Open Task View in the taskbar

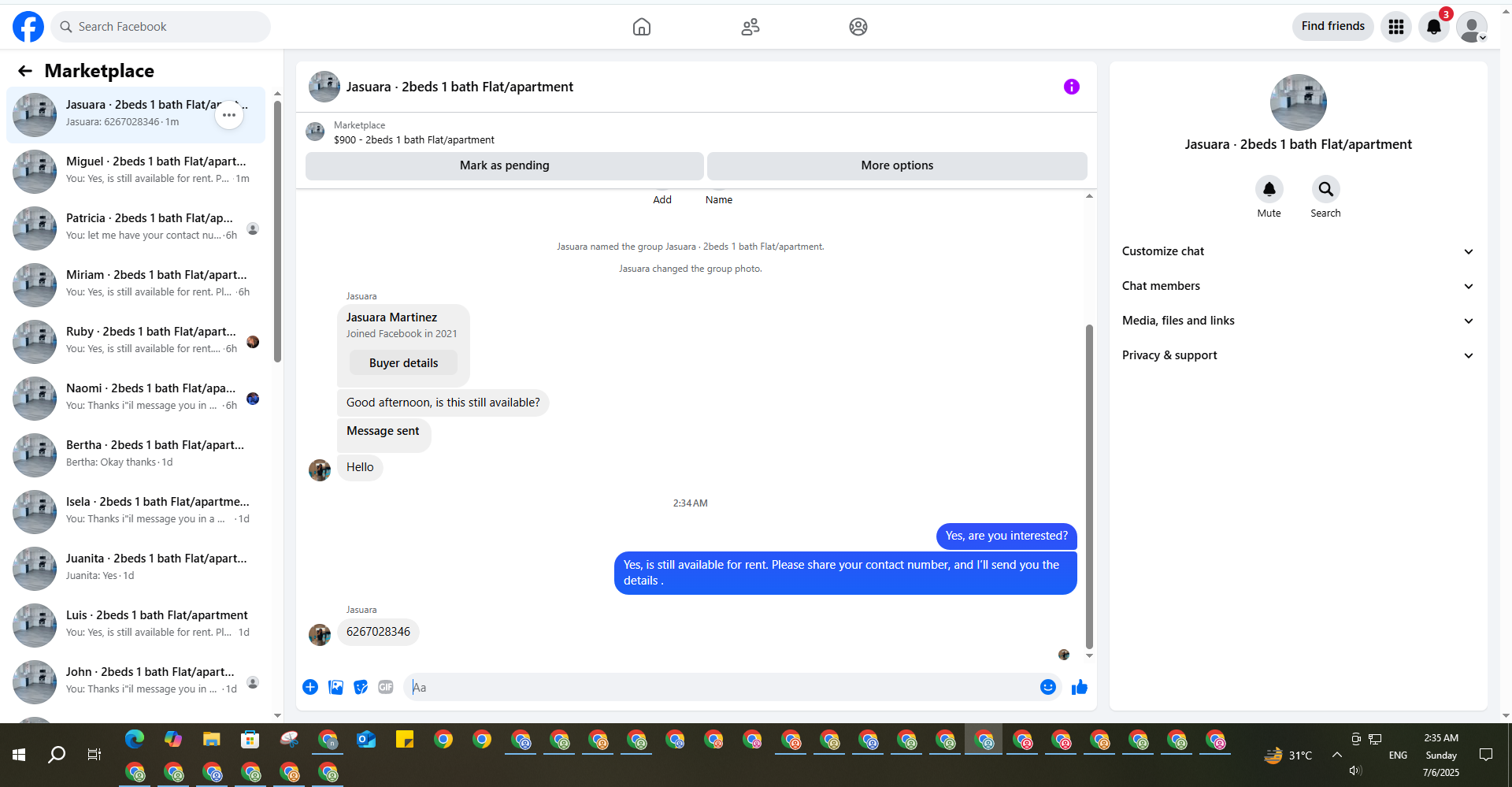tap(94, 755)
